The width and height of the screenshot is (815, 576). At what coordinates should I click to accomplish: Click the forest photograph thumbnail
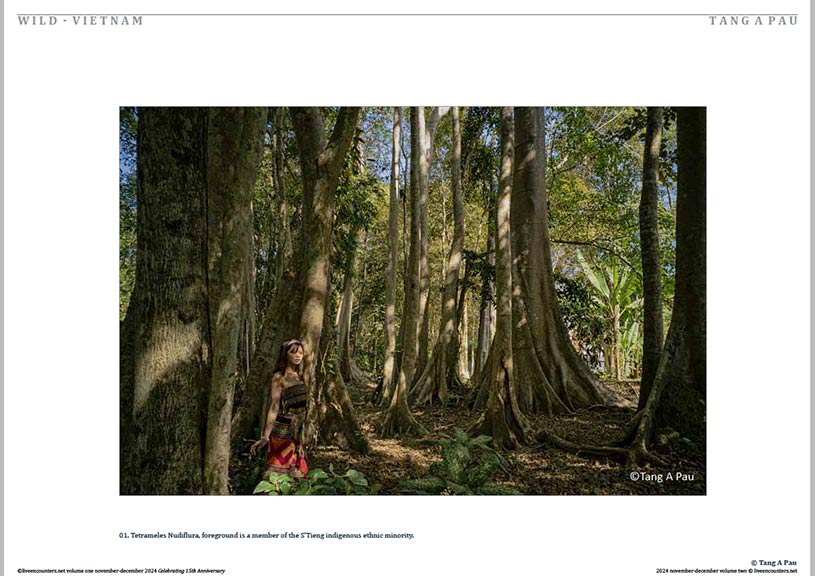[x=413, y=300]
